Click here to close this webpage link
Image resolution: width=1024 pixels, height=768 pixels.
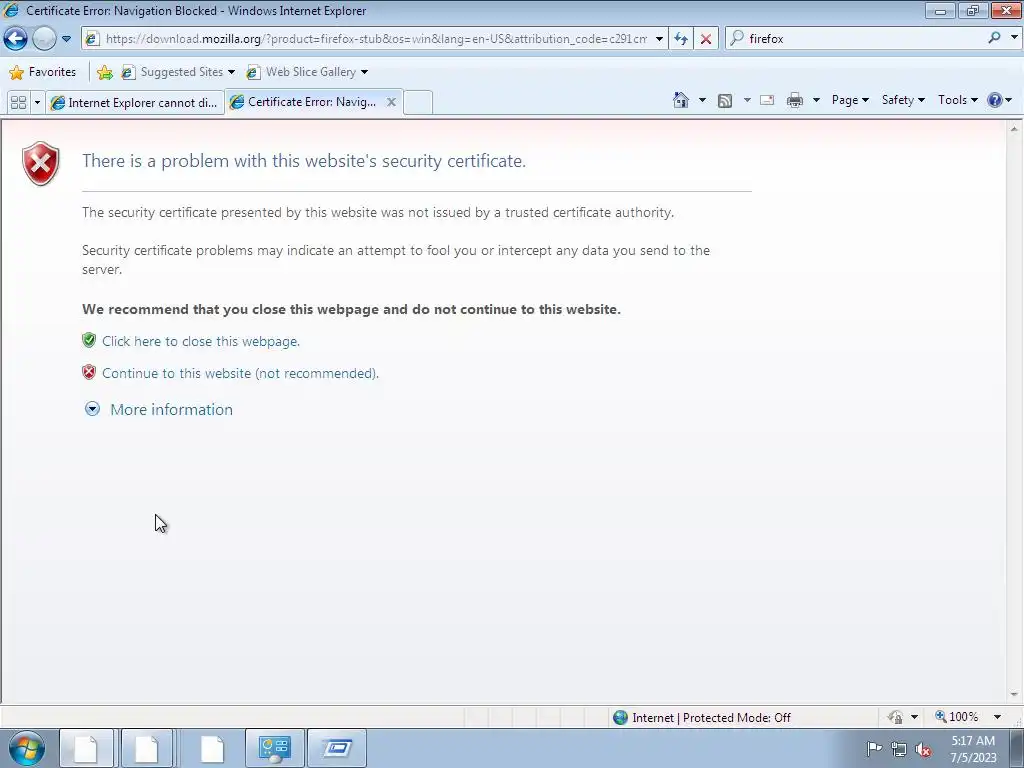(x=201, y=341)
